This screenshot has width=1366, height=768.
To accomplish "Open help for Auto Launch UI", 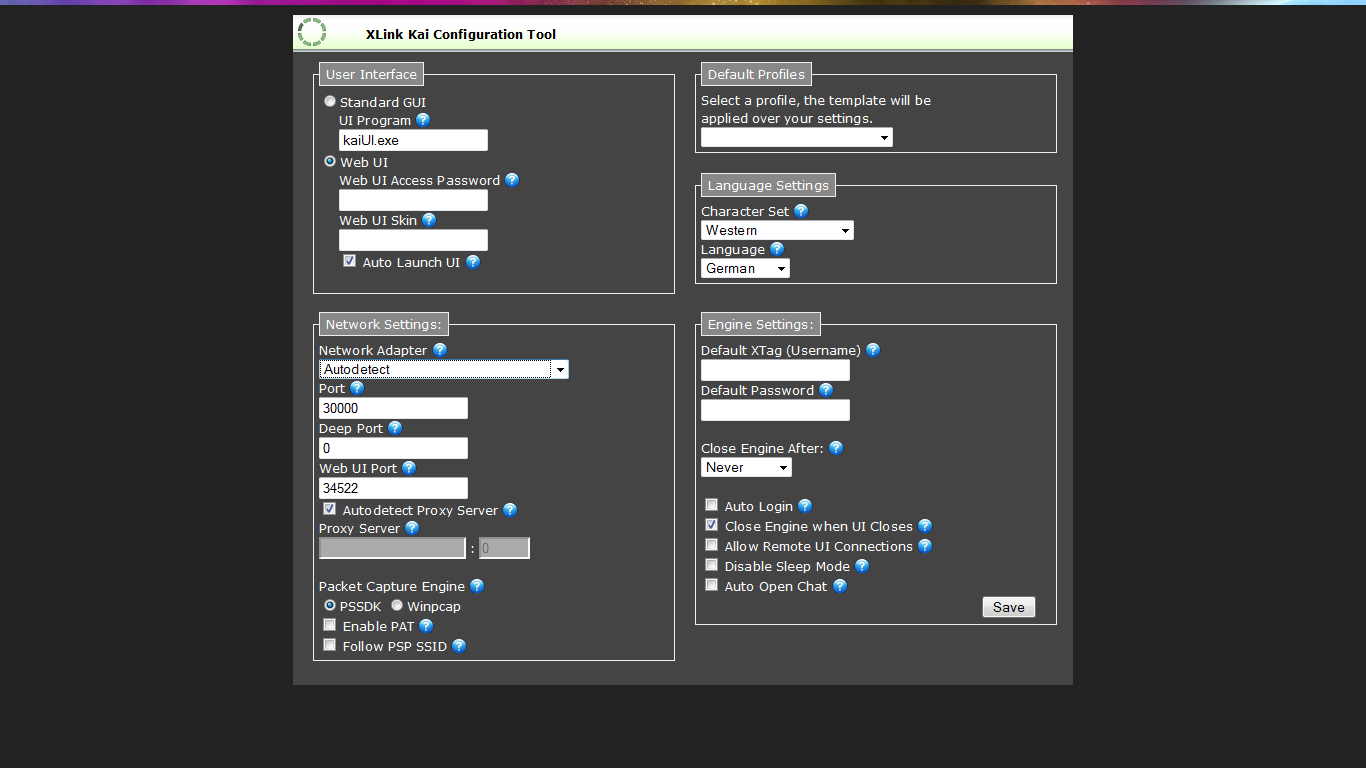I will (x=473, y=262).
